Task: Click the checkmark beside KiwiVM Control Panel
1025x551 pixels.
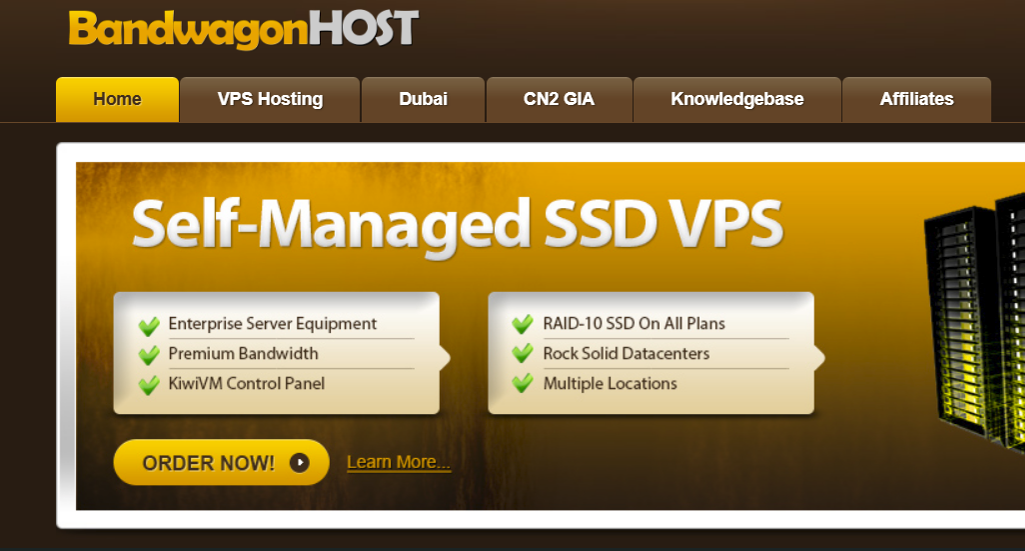Action: 149,385
